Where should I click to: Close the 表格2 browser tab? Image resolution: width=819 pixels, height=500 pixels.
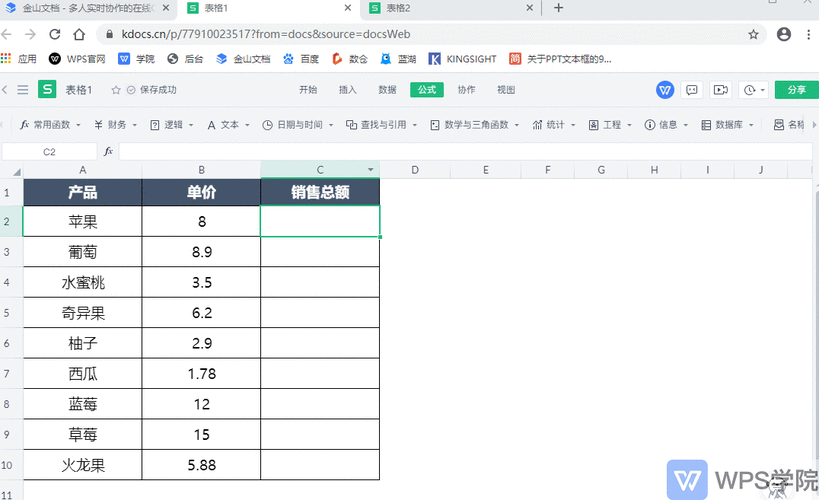[x=529, y=8]
